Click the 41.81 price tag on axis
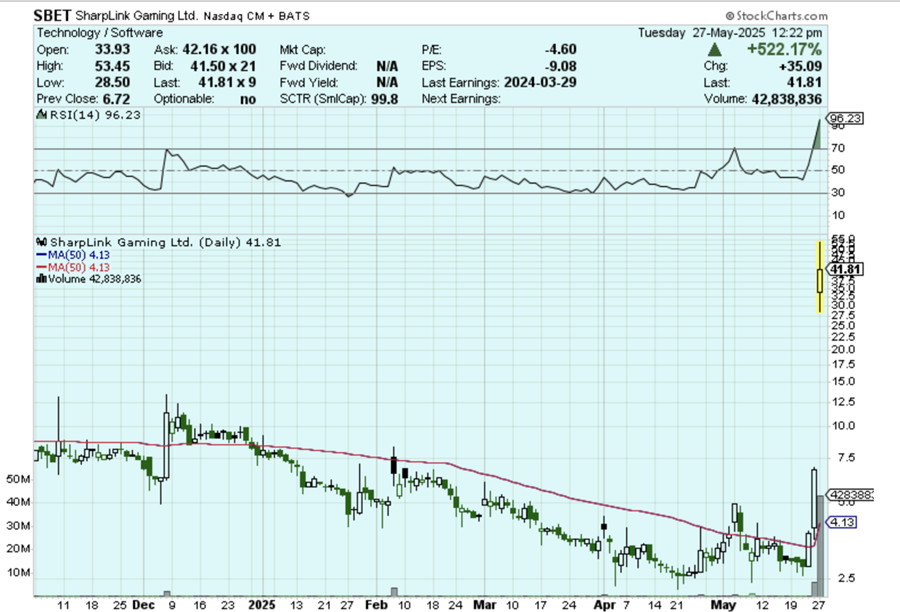Image resolution: width=900 pixels, height=612 pixels. [845, 269]
